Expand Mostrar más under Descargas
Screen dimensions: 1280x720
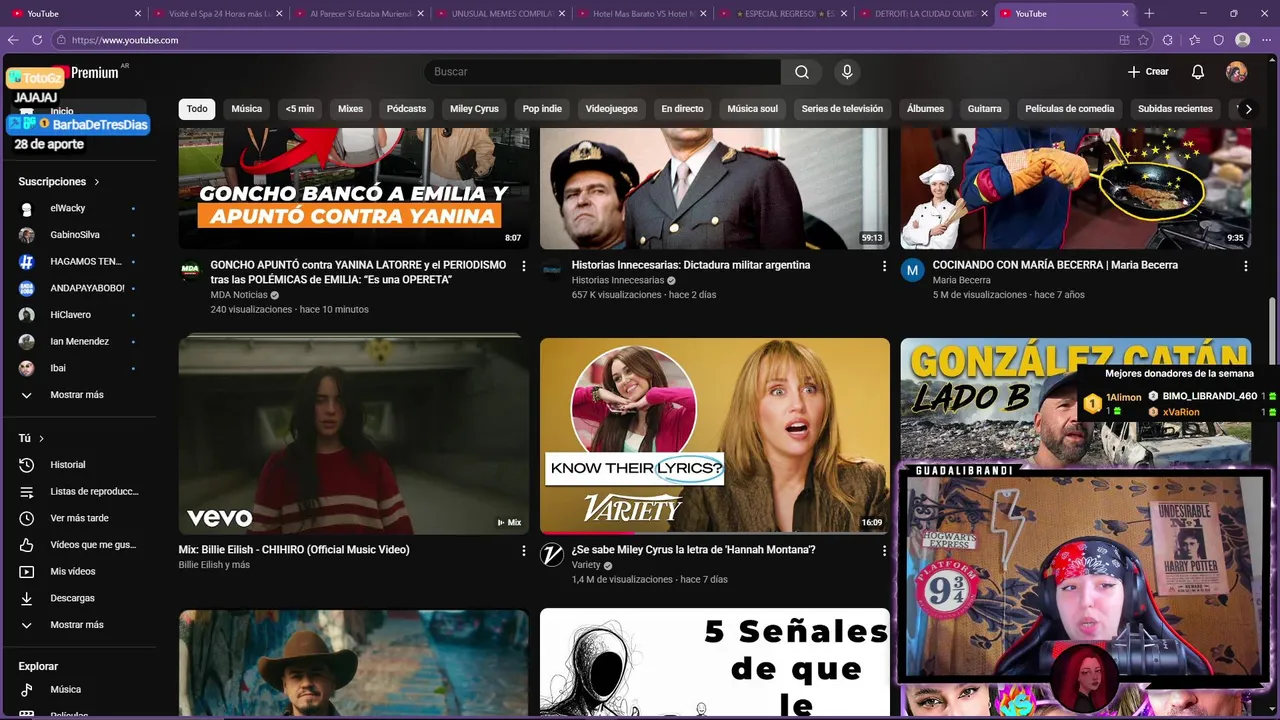pyautogui.click(x=78, y=625)
